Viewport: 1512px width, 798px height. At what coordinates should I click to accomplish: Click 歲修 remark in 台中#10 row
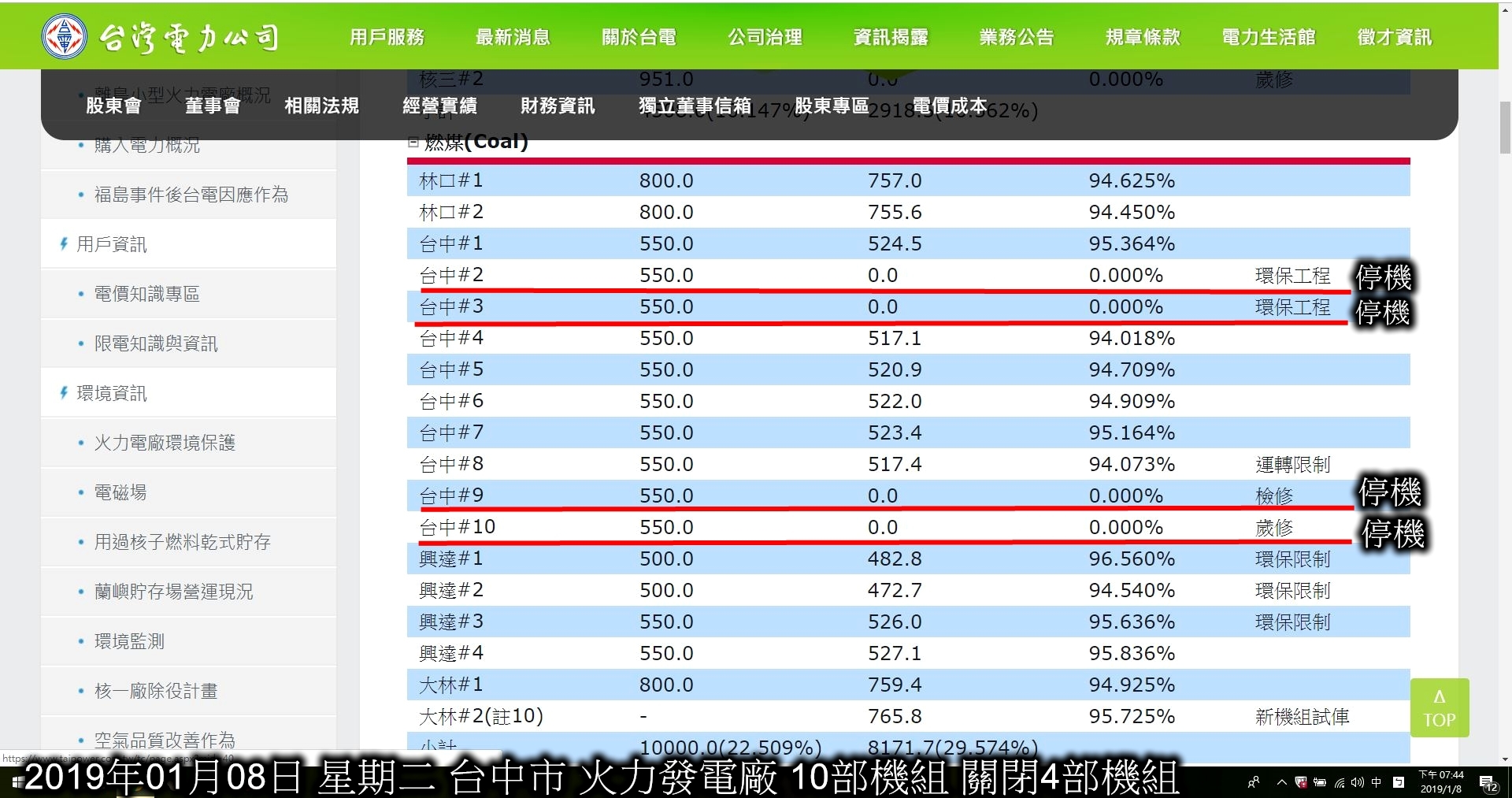pyautogui.click(x=1274, y=528)
